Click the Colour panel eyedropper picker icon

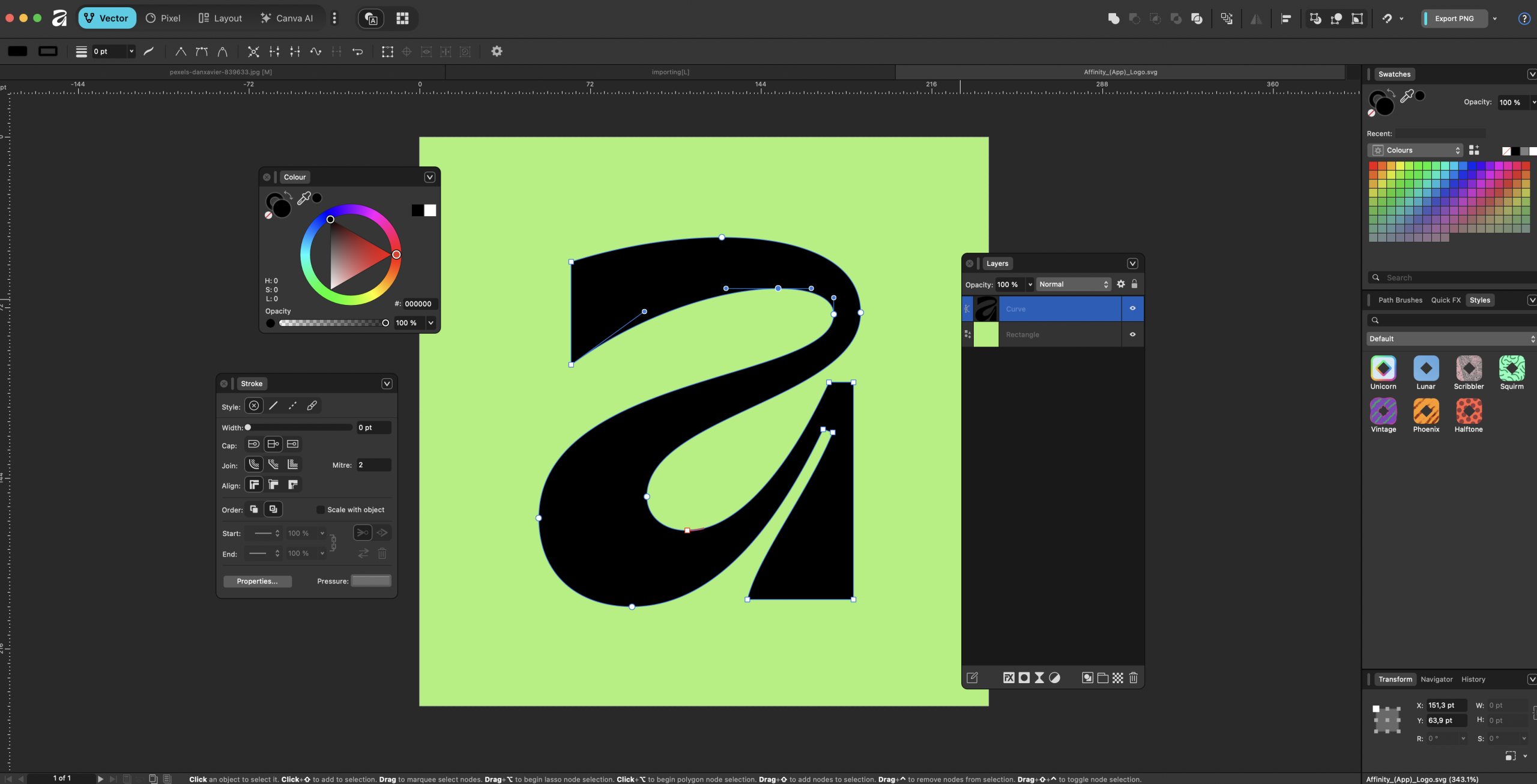tap(304, 198)
